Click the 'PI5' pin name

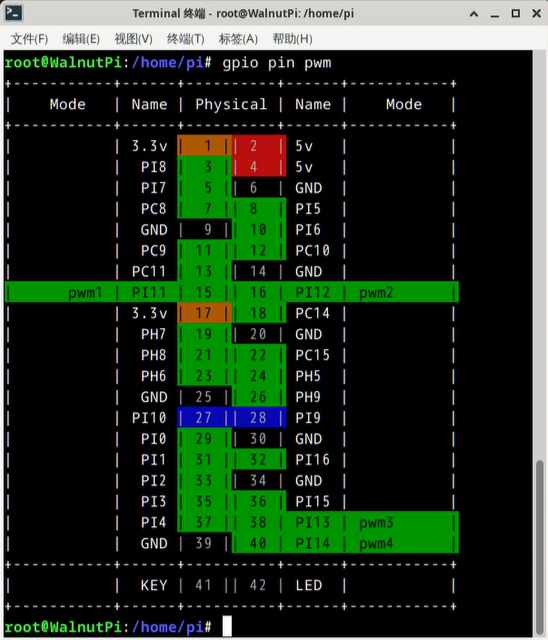click(x=308, y=209)
